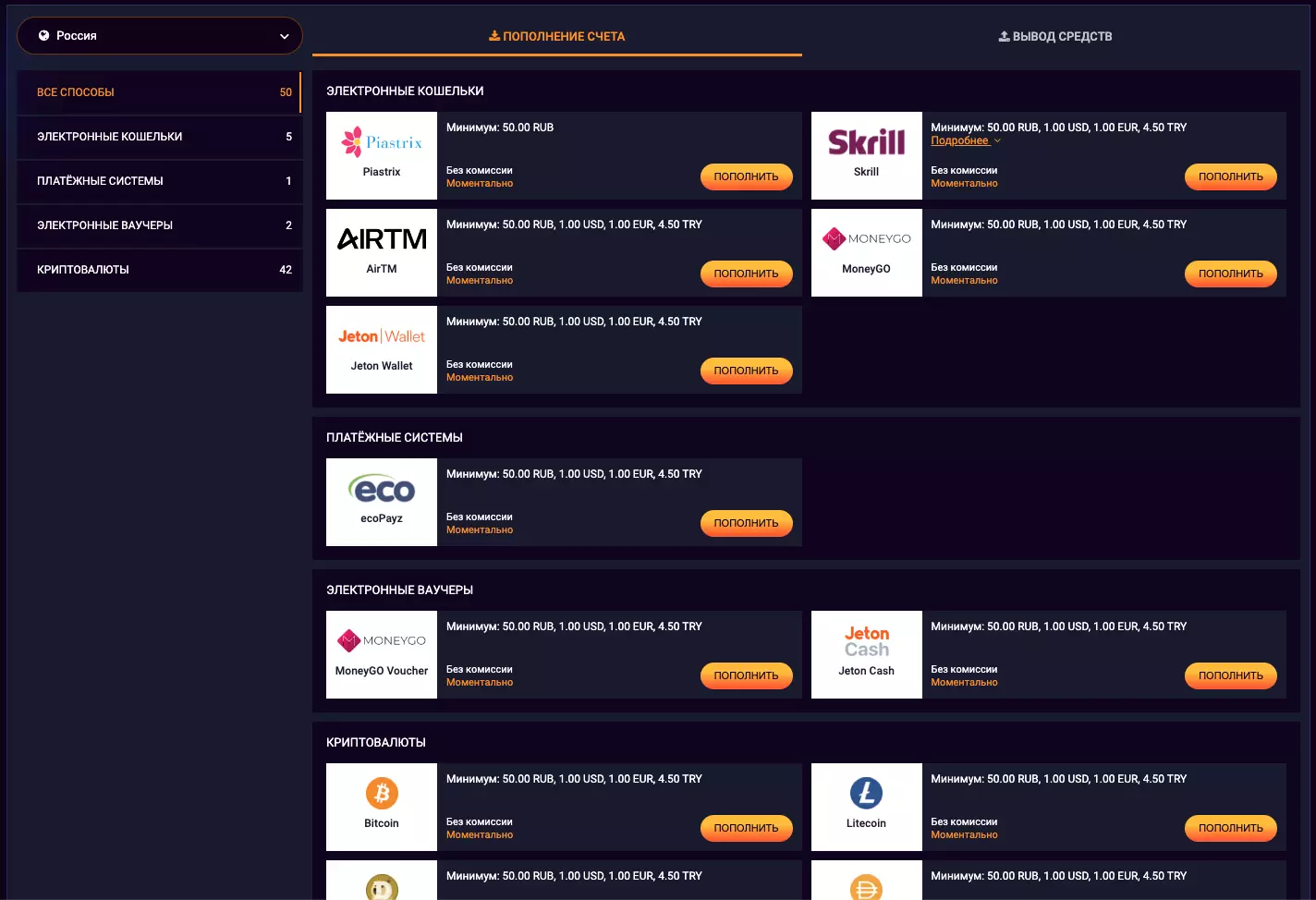The image size is (1316, 900).
Task: Select ВСЕ СПОСОБЫ in the sidebar
Action: click(159, 92)
